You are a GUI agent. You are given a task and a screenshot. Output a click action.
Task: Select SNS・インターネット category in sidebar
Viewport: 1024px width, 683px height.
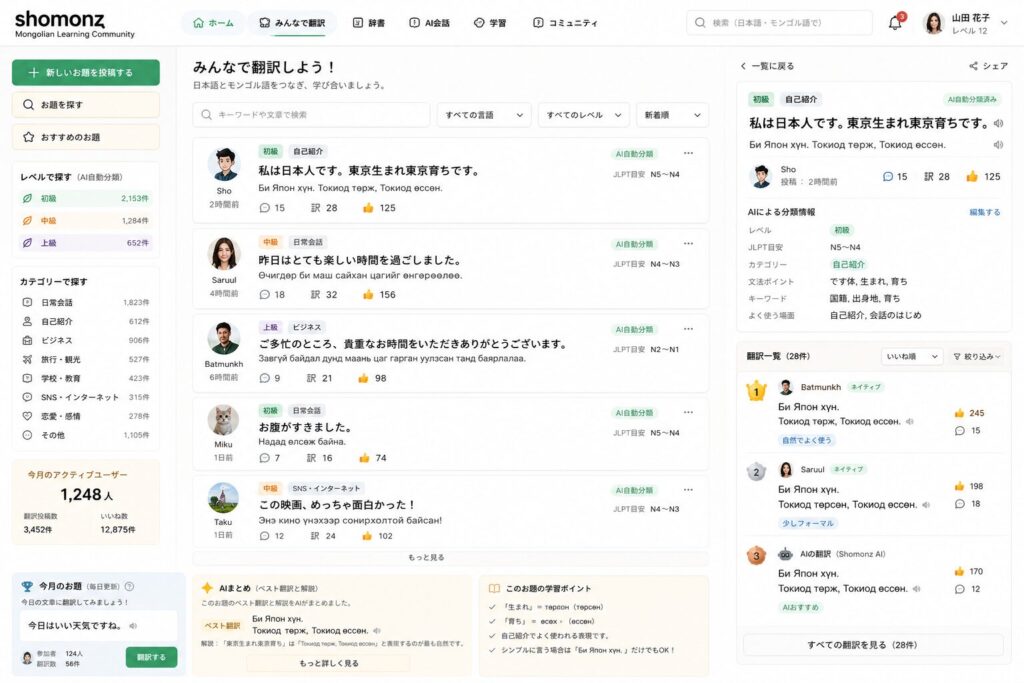[86, 397]
